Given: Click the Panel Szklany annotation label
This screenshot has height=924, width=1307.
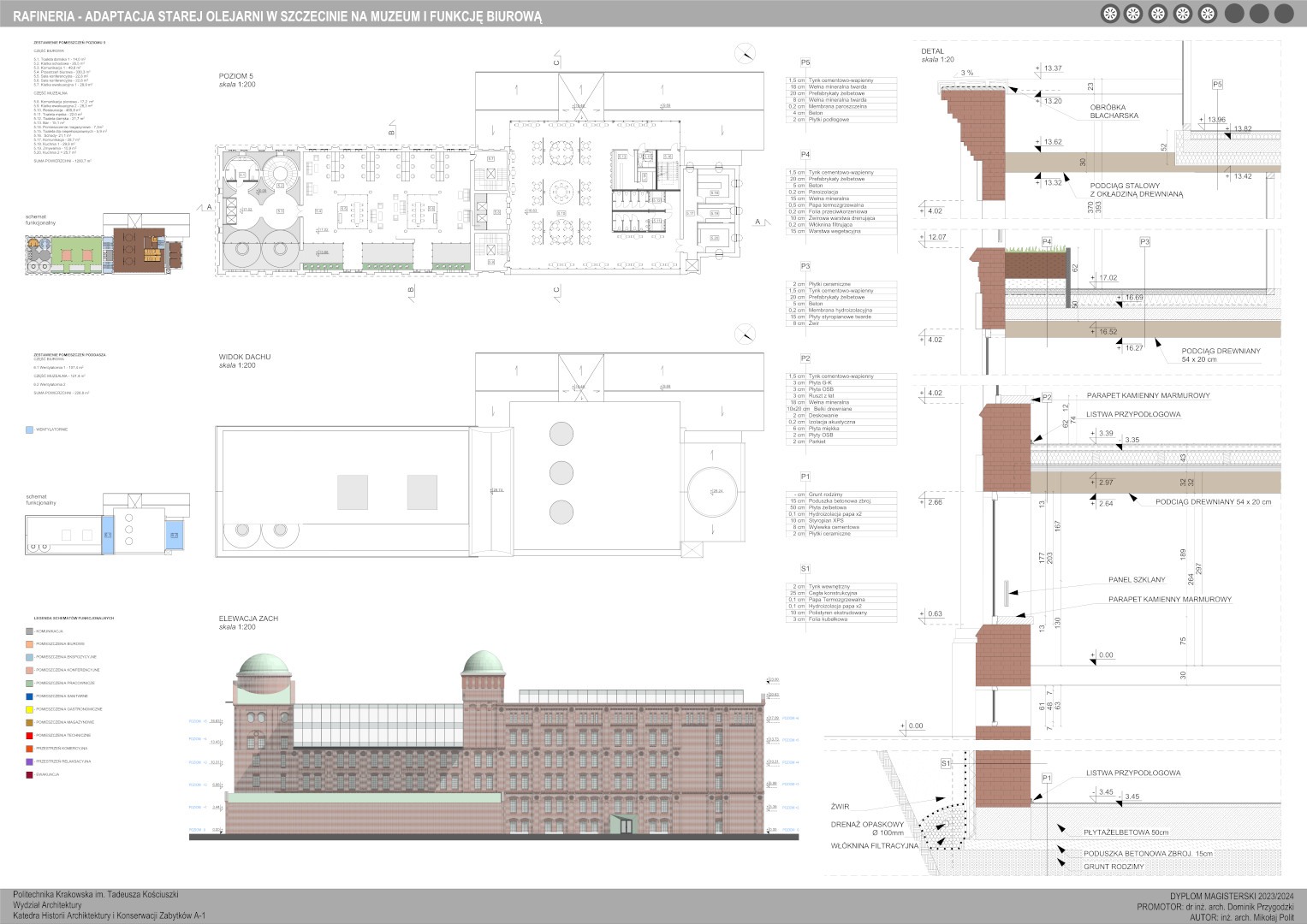Looking at the screenshot, I should 1137,579.
